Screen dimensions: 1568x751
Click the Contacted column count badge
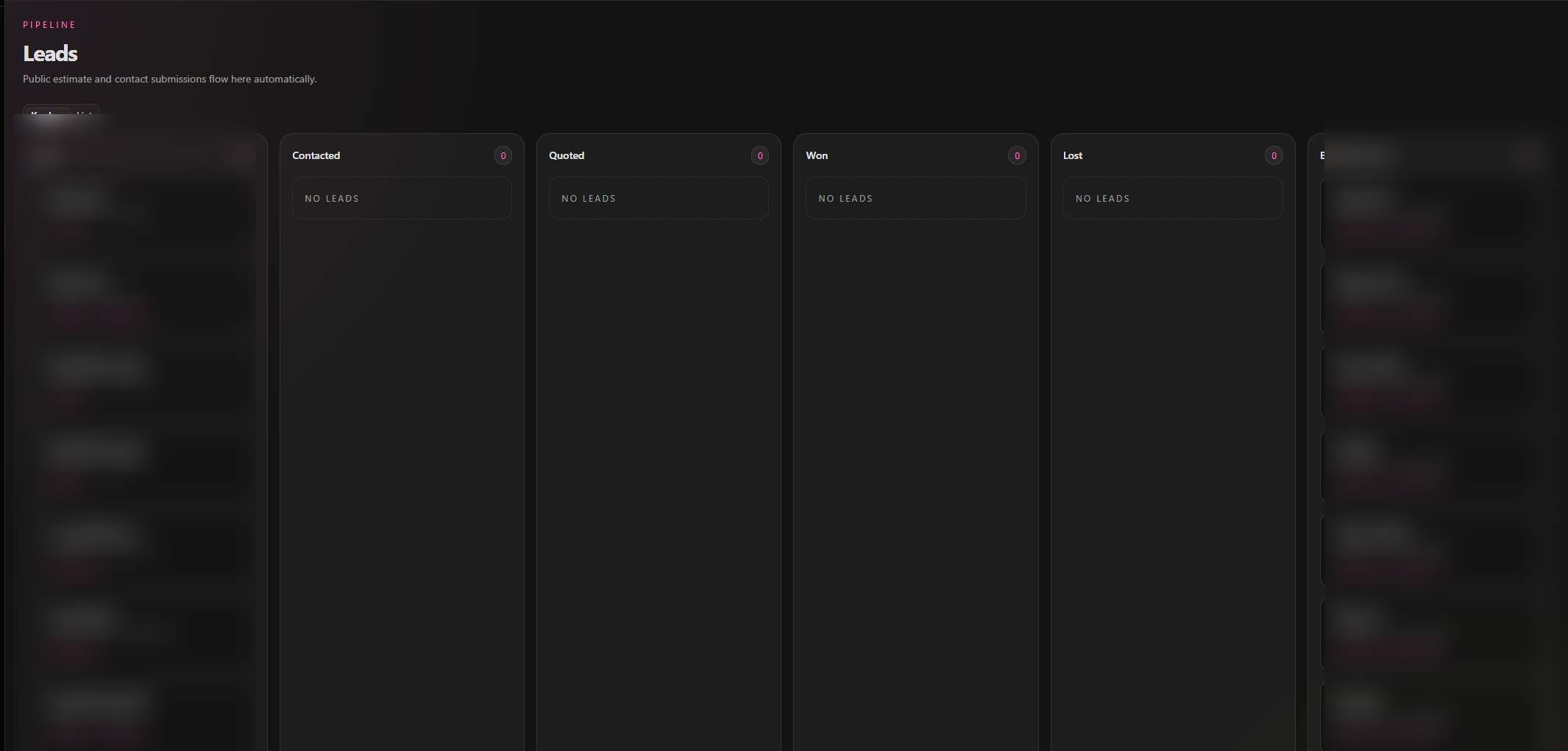[503, 155]
